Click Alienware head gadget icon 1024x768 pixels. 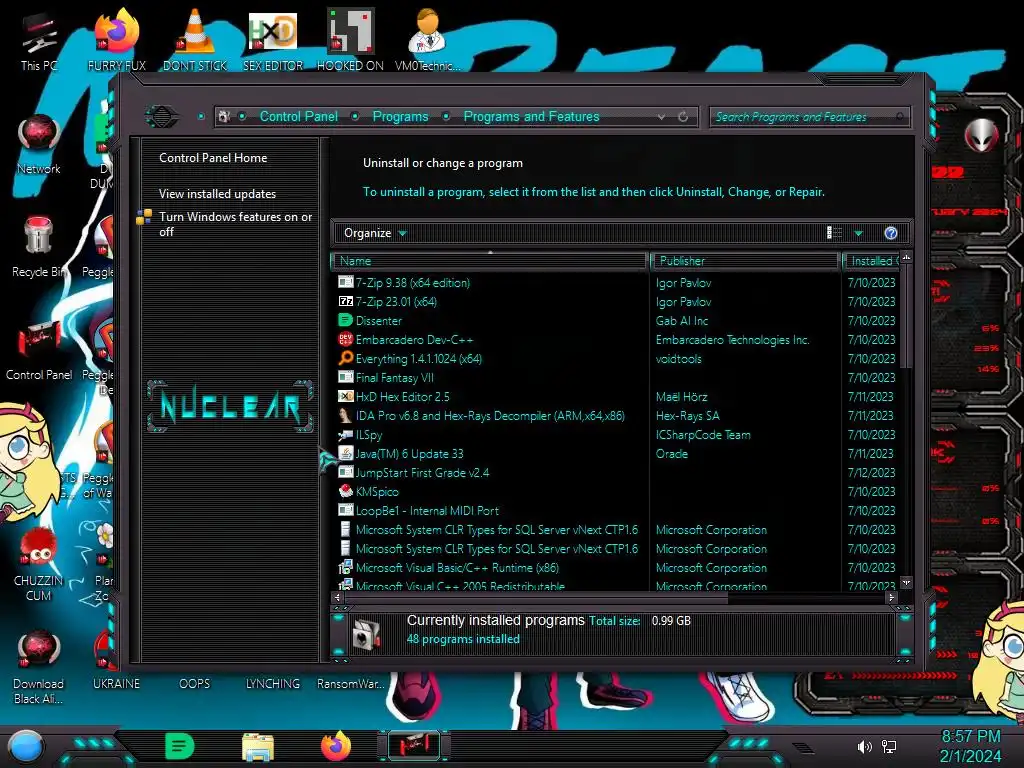982,136
